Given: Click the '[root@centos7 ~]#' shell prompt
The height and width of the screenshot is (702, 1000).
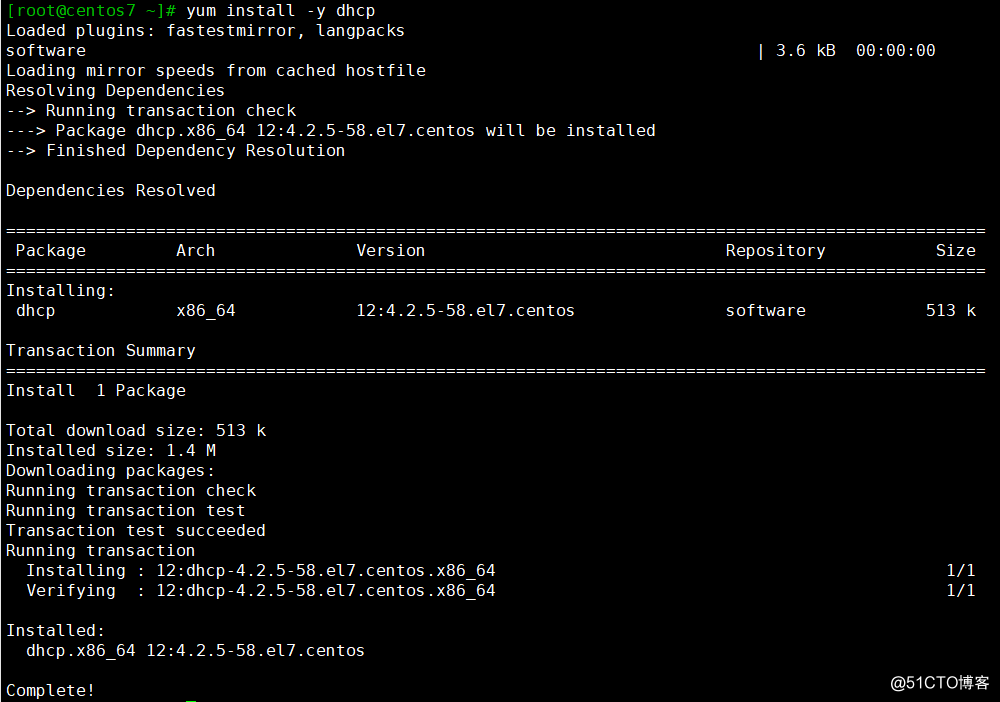Looking at the screenshot, I should click(91, 11).
